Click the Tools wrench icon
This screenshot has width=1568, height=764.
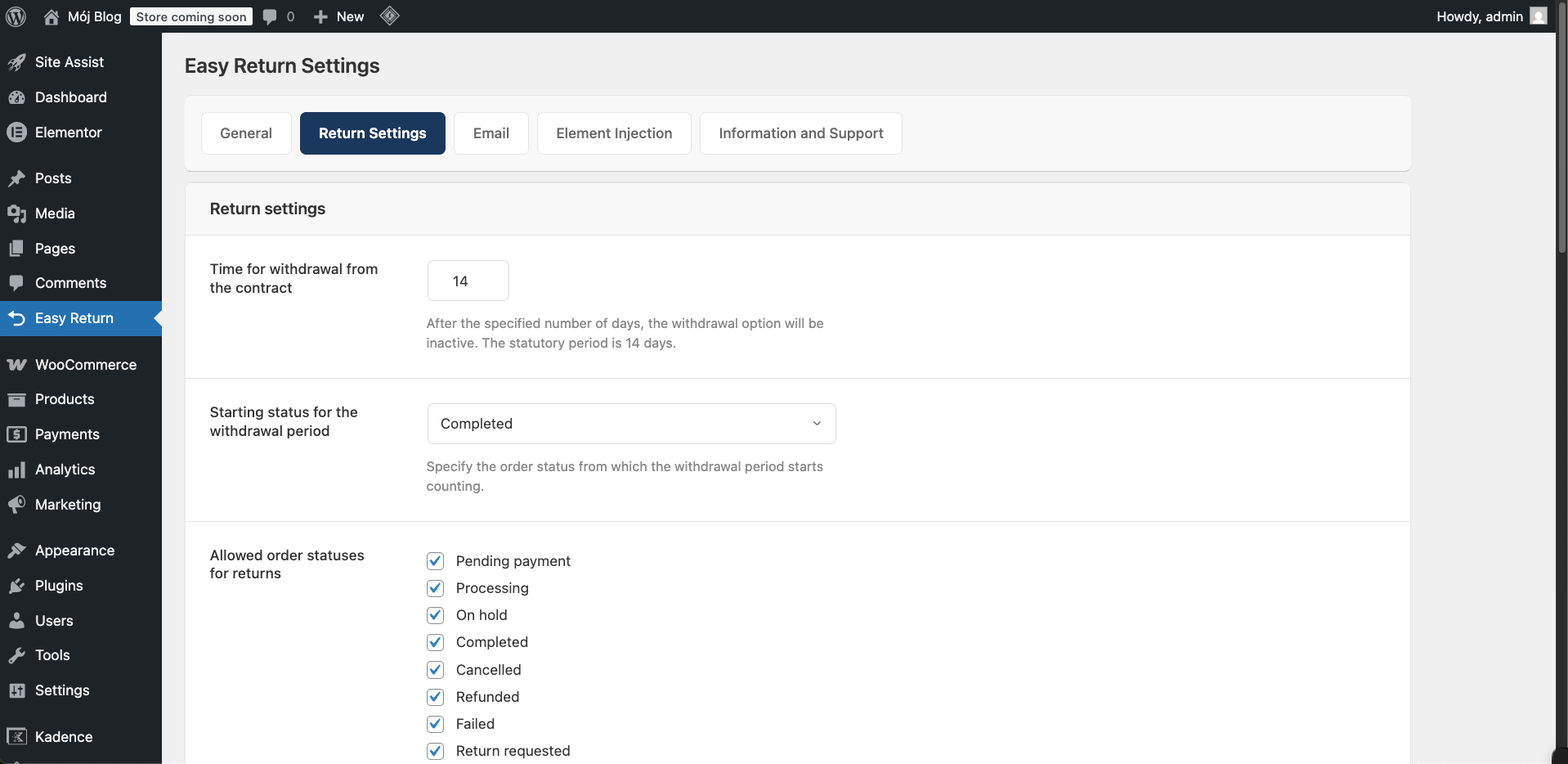(16, 655)
